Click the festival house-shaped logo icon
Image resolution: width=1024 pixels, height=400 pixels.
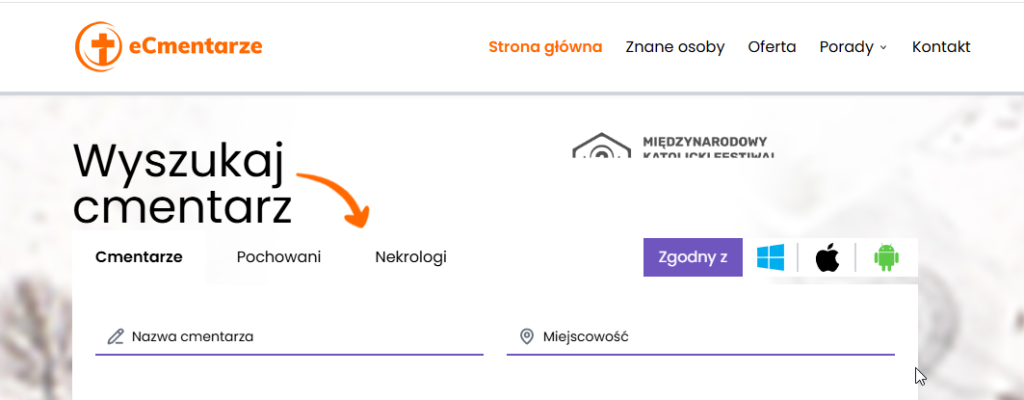[x=601, y=146]
